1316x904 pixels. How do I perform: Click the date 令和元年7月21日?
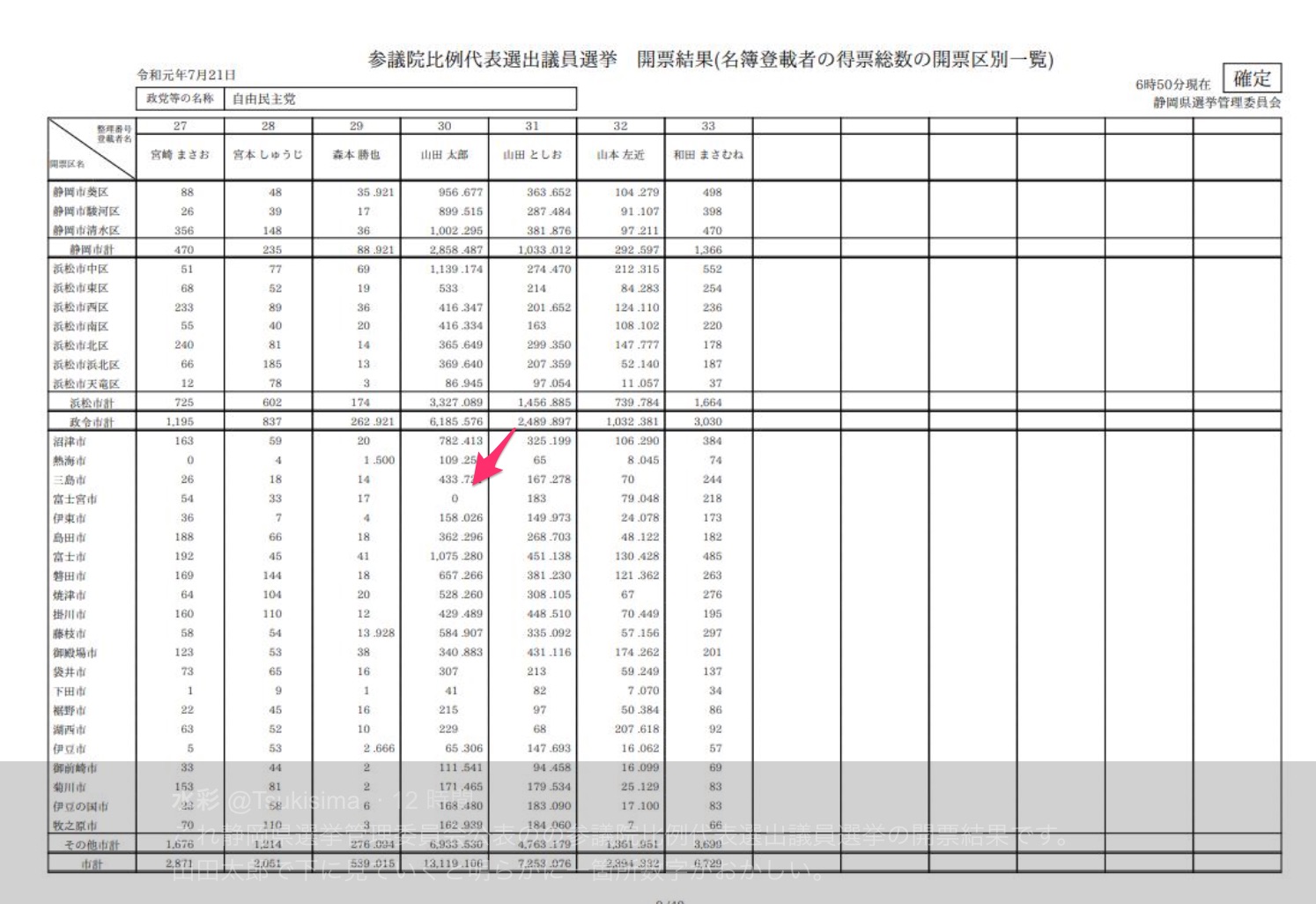point(186,75)
